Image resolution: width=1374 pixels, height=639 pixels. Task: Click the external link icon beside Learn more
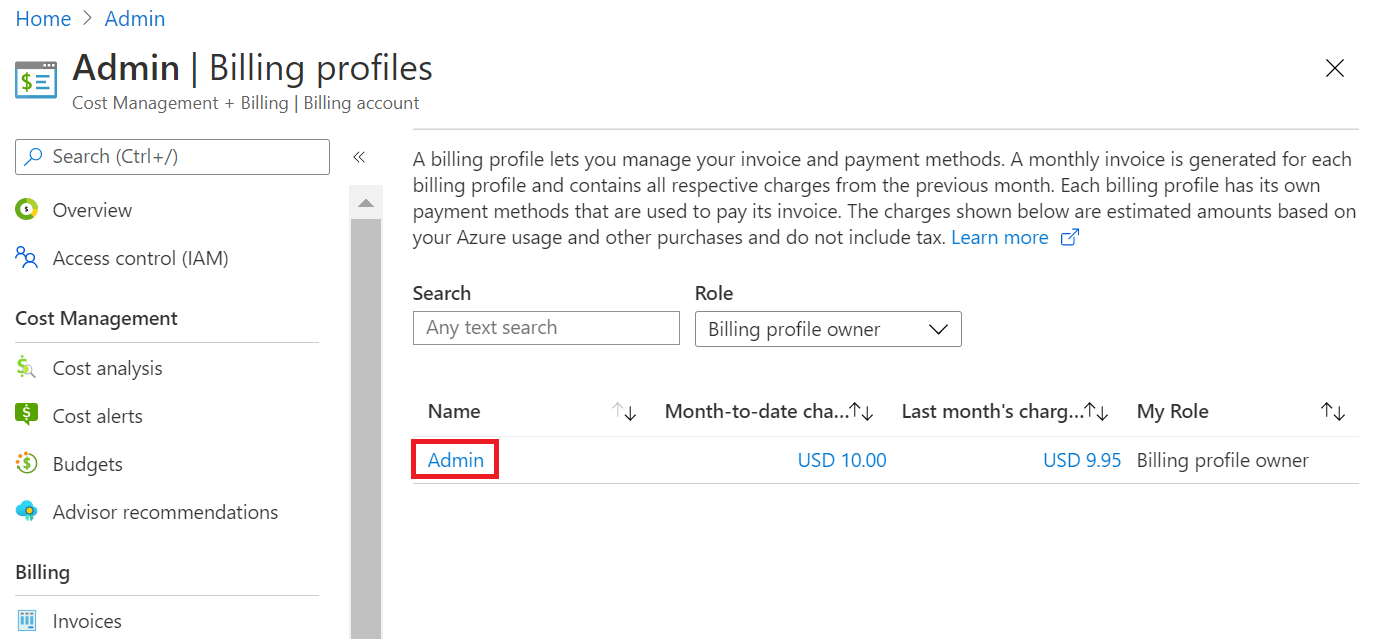(1069, 238)
